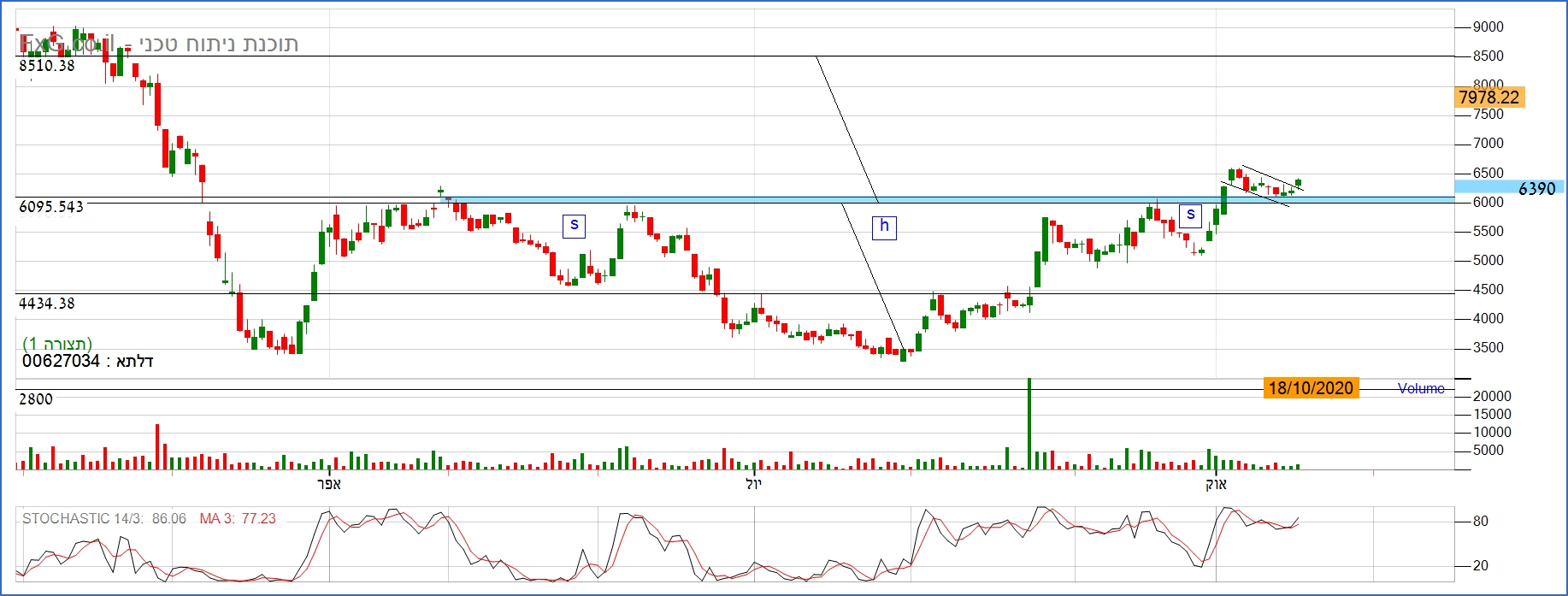Select the 8510.38 horizontal line label

(47, 66)
